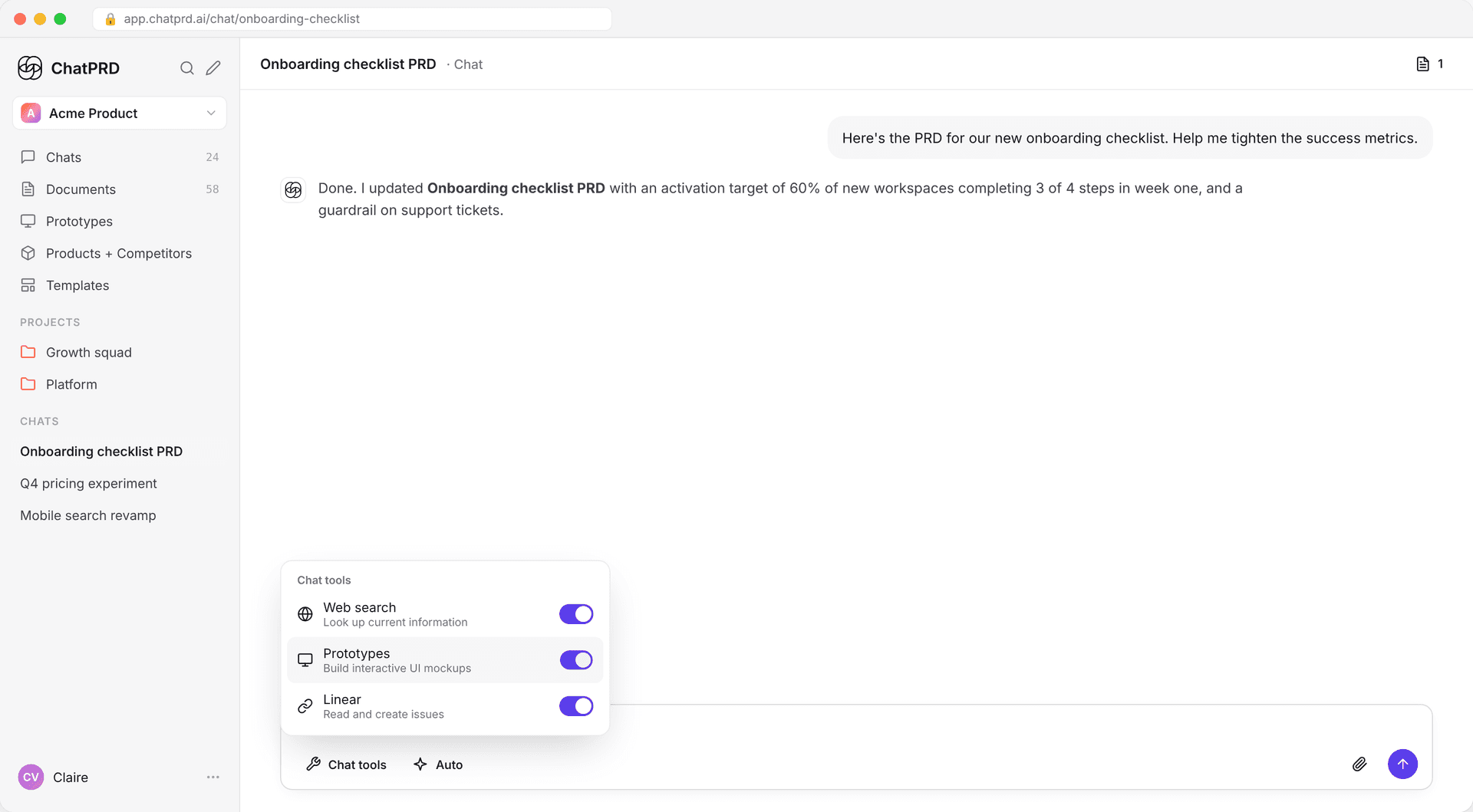Click Claire's CV avatar
1473x812 pixels.
pos(31,777)
